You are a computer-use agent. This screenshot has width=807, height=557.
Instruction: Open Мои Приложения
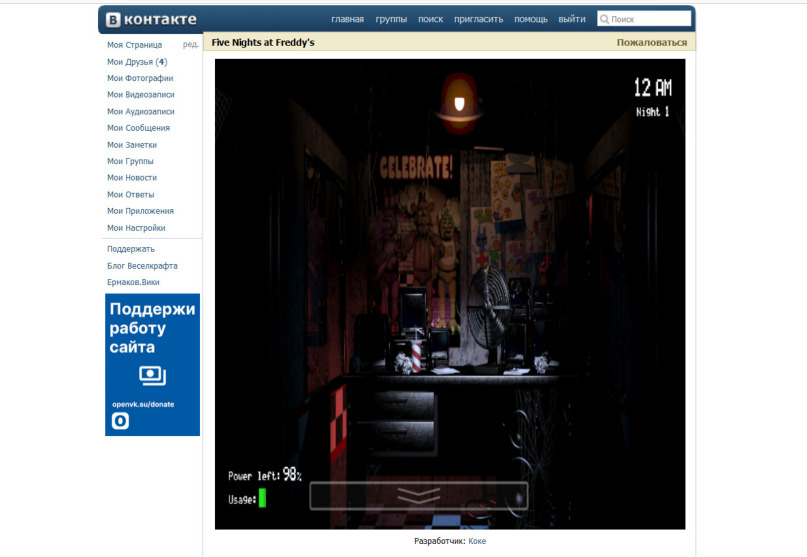141,211
